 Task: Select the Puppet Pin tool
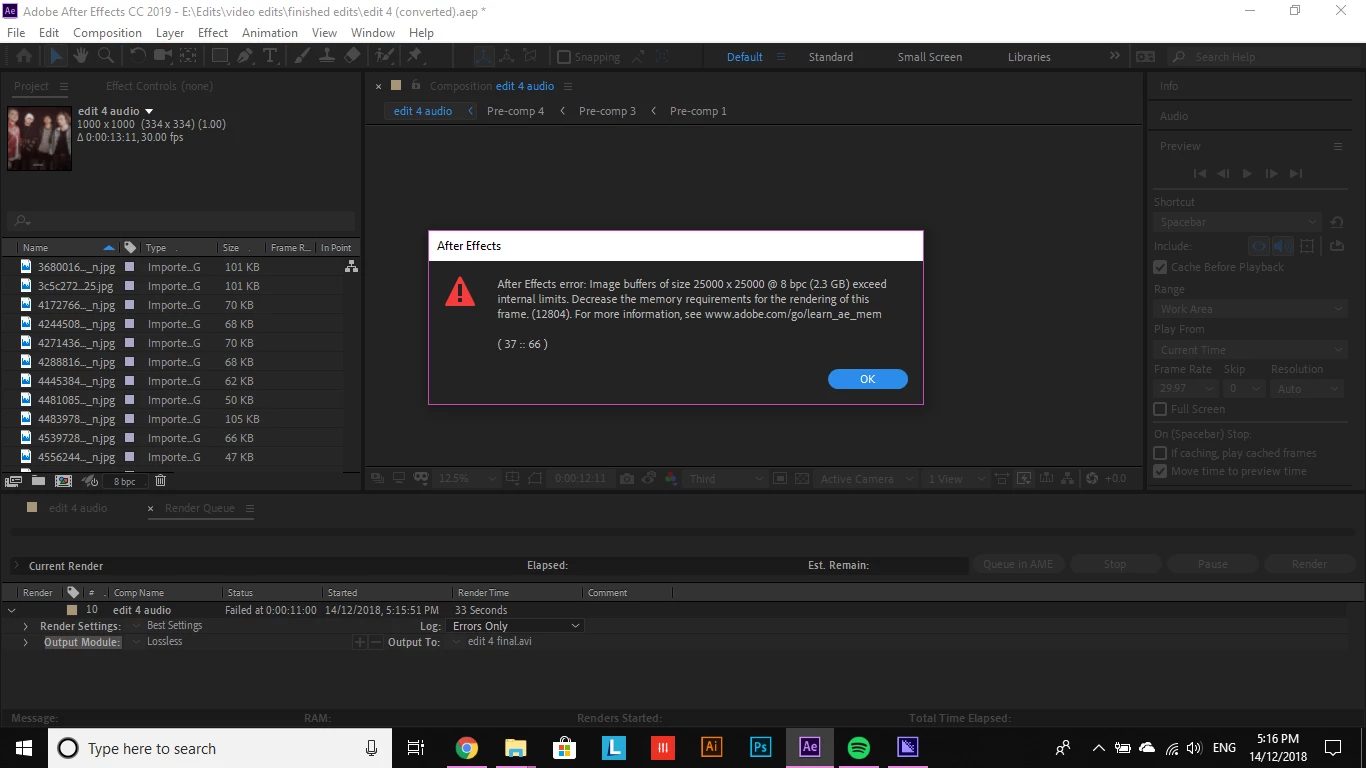click(x=414, y=57)
